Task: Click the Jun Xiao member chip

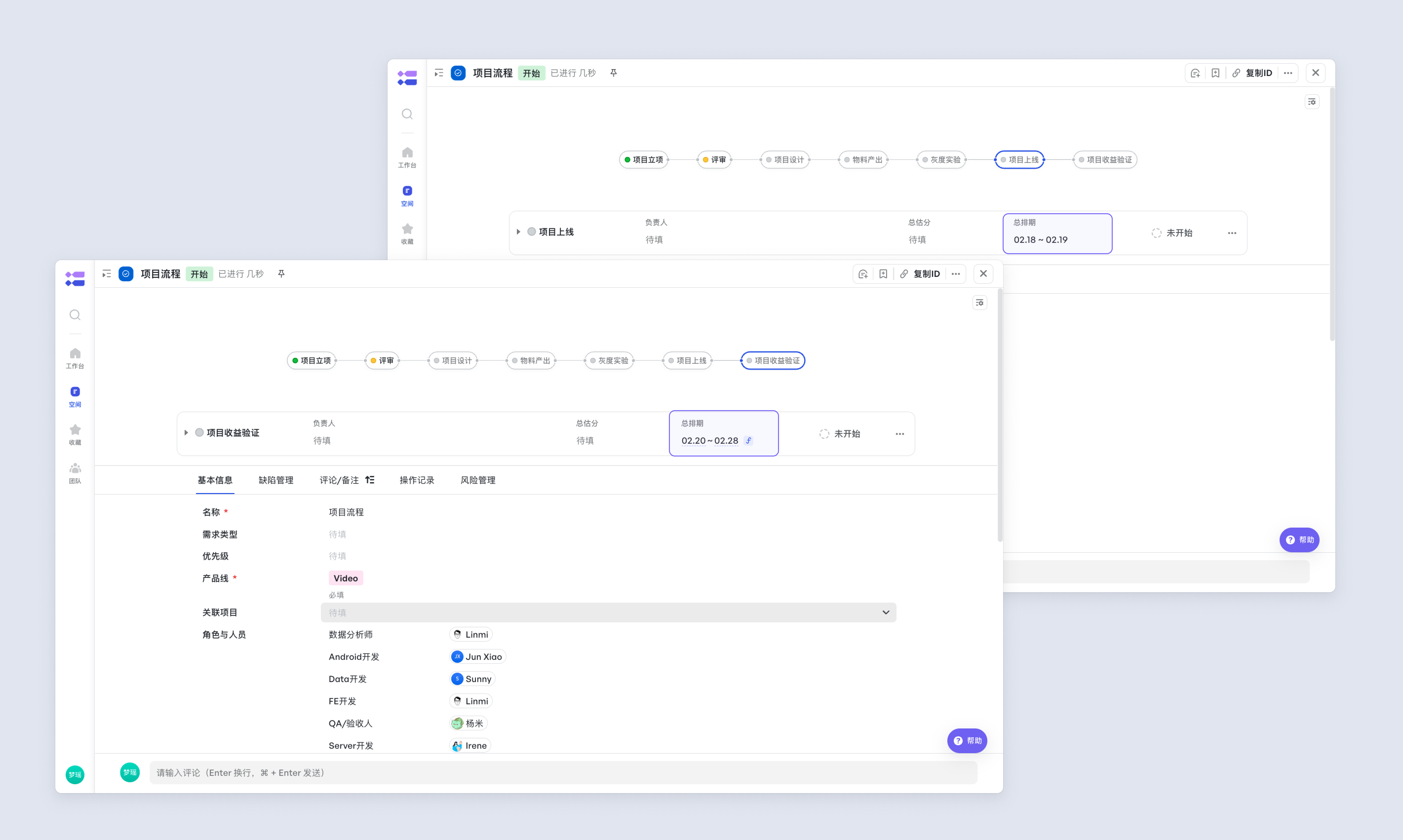Action: pos(477,657)
